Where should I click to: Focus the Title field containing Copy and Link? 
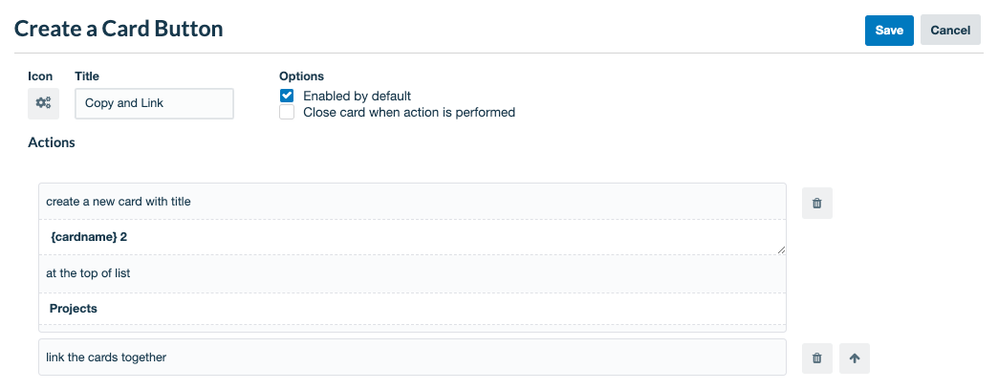tap(154, 104)
